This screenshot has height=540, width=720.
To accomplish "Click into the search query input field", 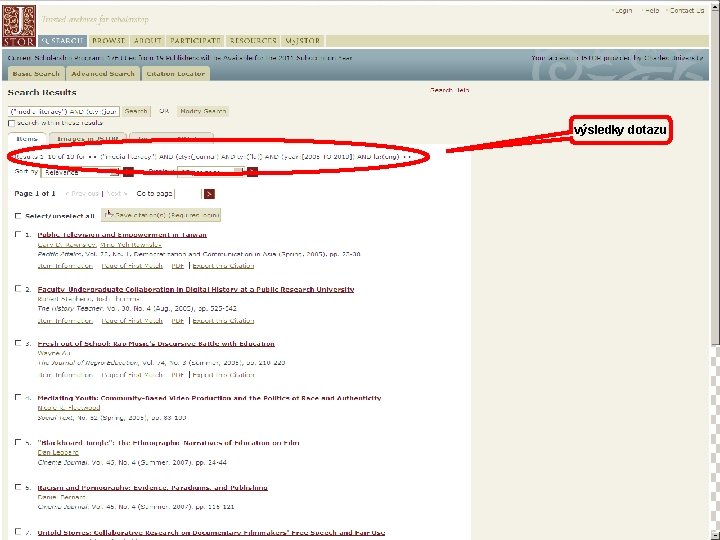I will click(64, 111).
